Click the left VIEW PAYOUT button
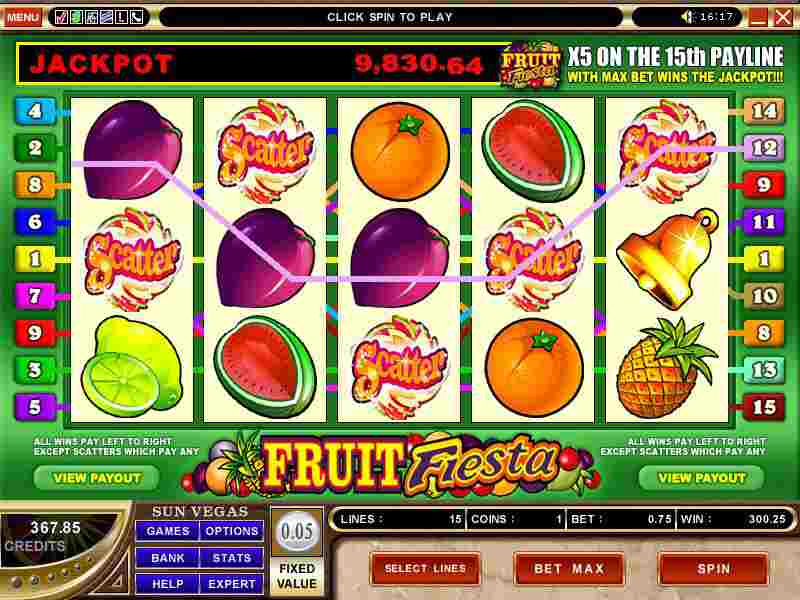The image size is (800, 600). click(x=96, y=478)
